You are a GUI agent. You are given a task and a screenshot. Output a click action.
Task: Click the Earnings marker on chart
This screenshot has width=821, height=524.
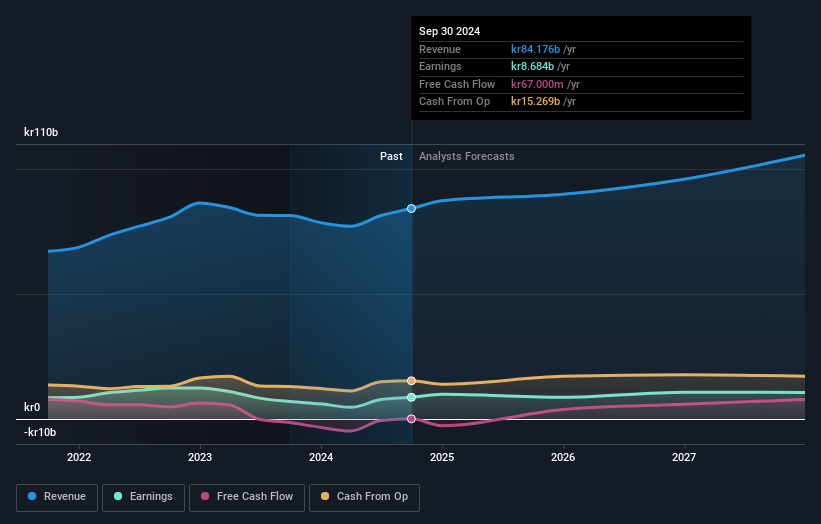click(412, 397)
